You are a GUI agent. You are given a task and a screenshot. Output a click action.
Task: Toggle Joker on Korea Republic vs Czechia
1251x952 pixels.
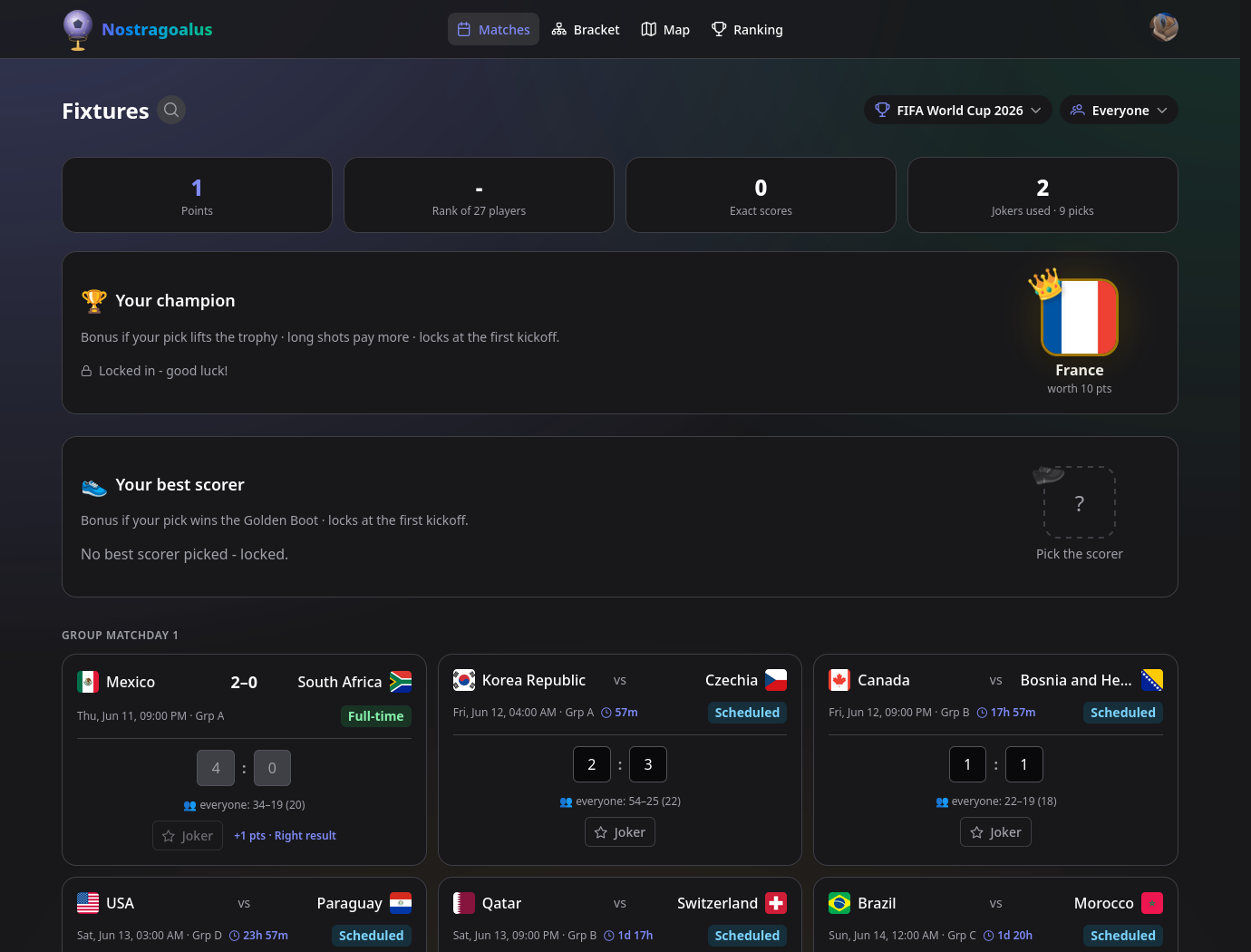pyautogui.click(x=620, y=832)
